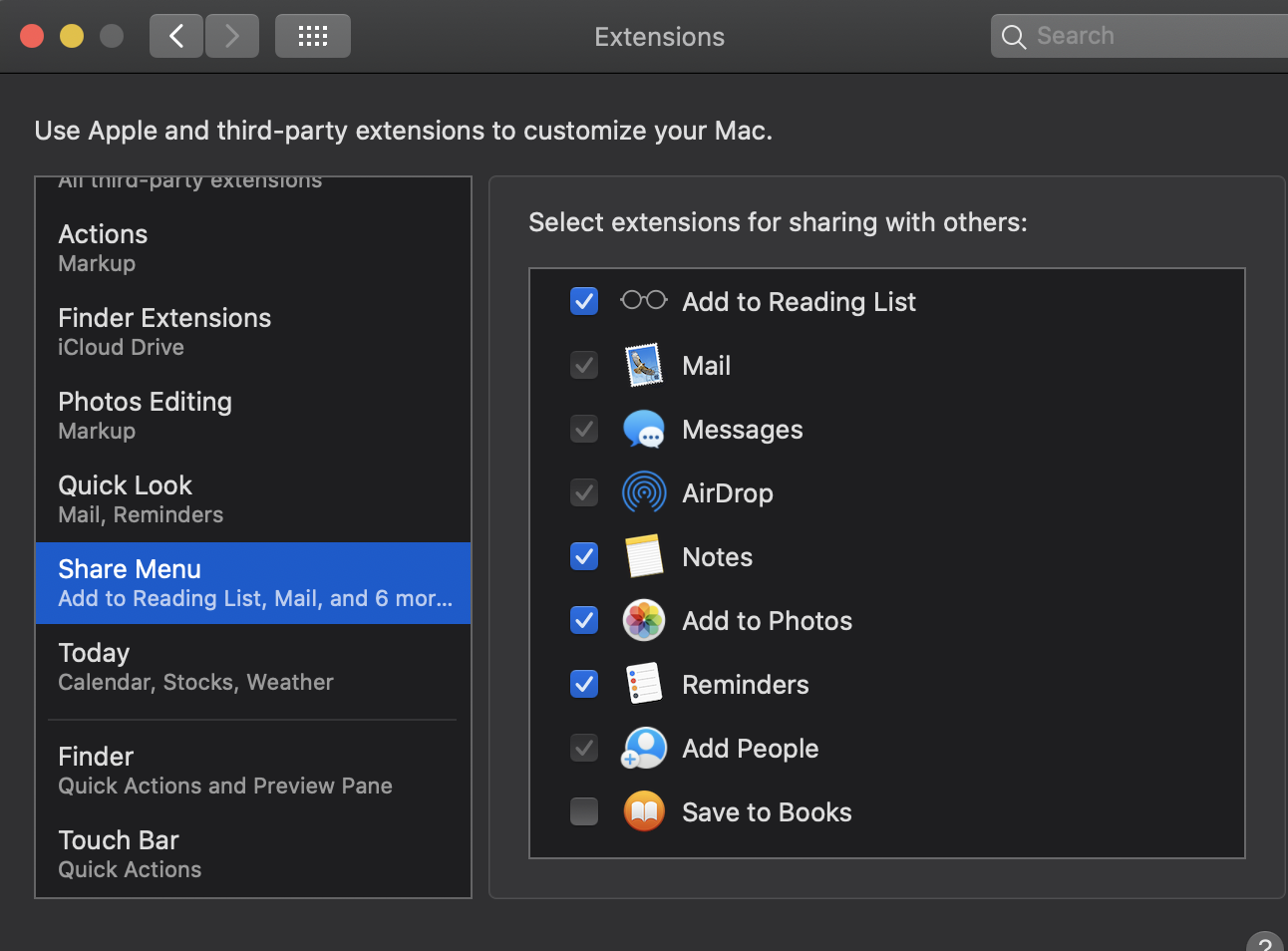Select the Share Menu category

[253, 583]
